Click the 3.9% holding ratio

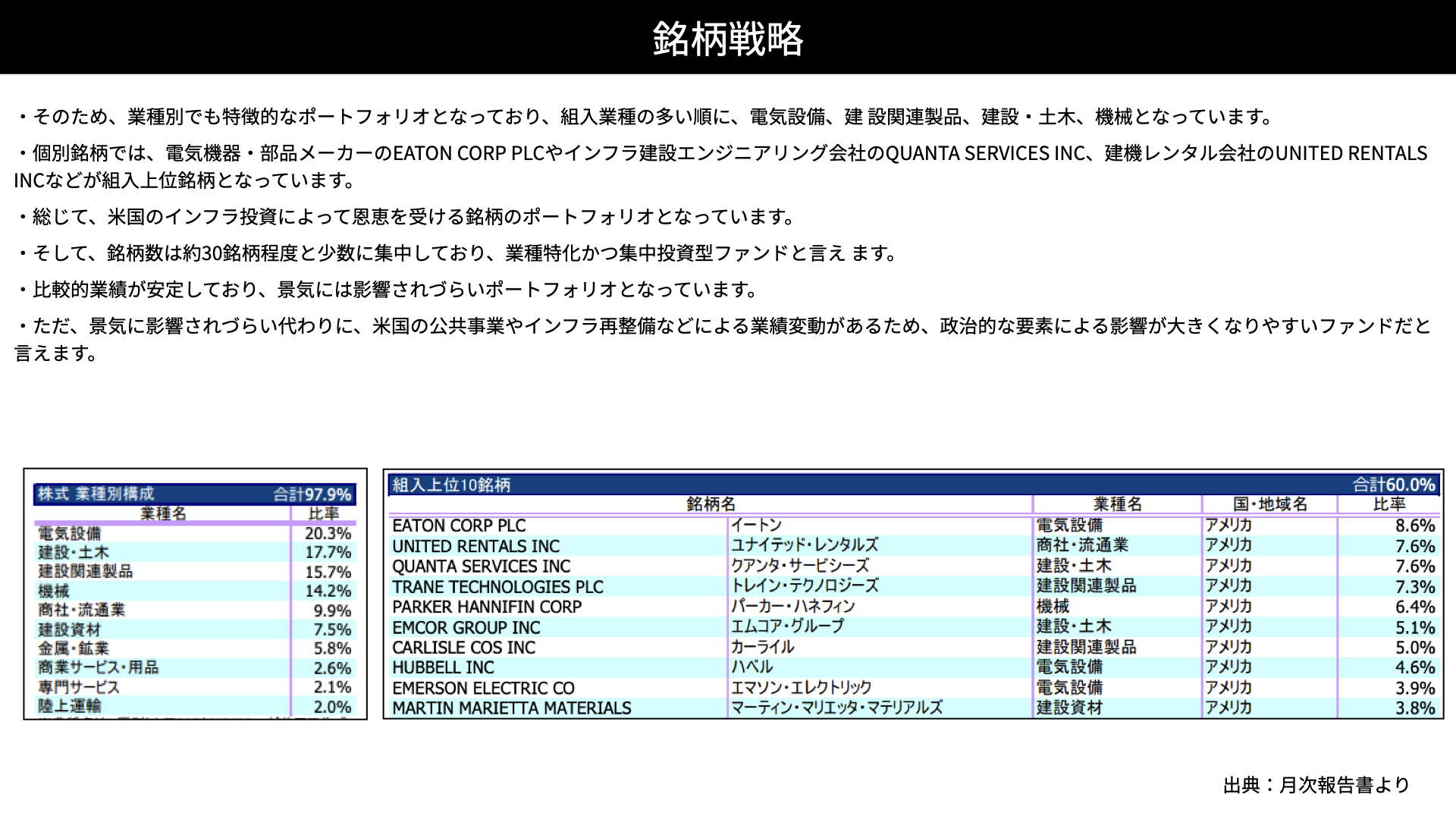coord(1415,689)
